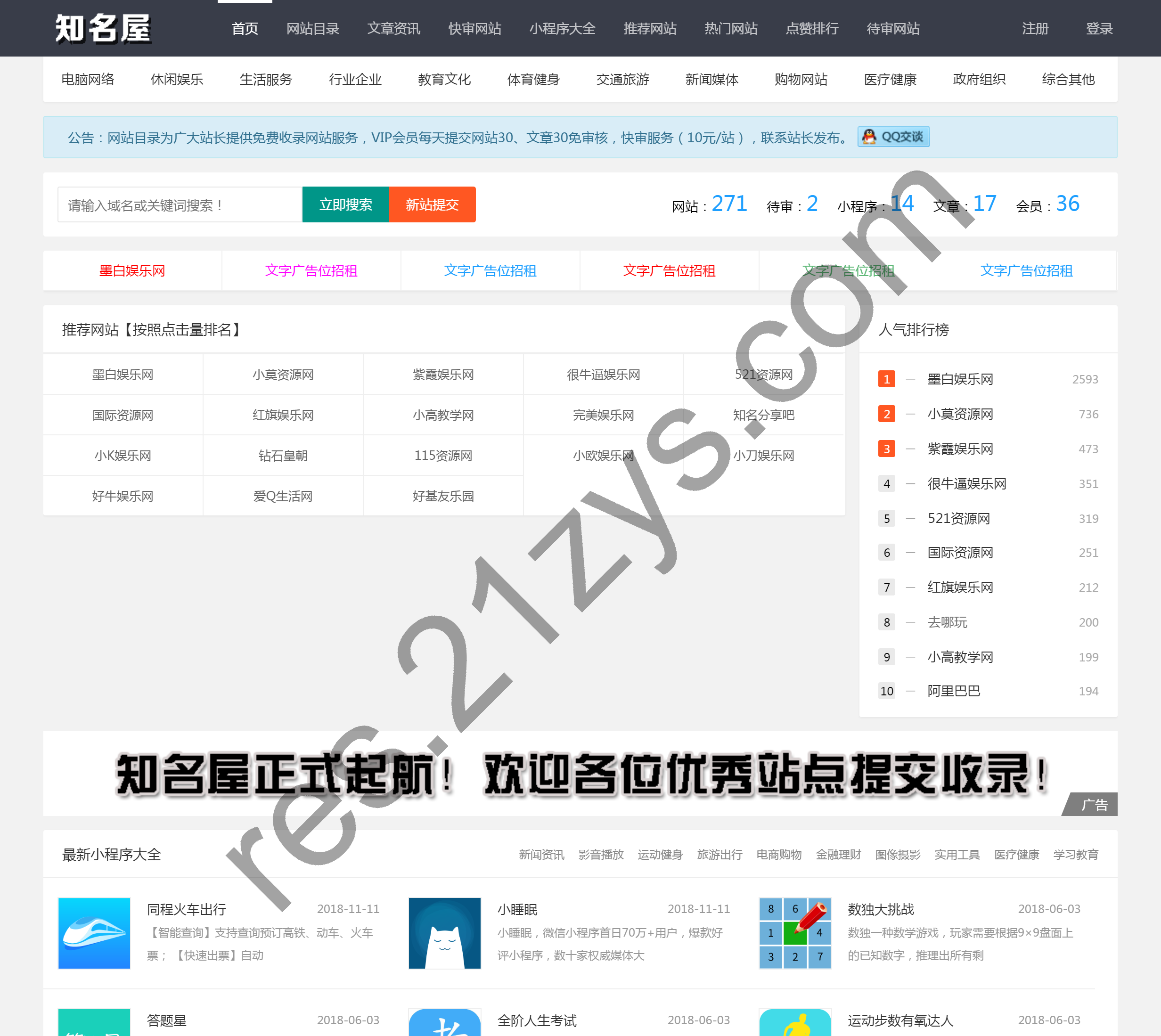Open the 网站目录 navigation item

(x=312, y=28)
